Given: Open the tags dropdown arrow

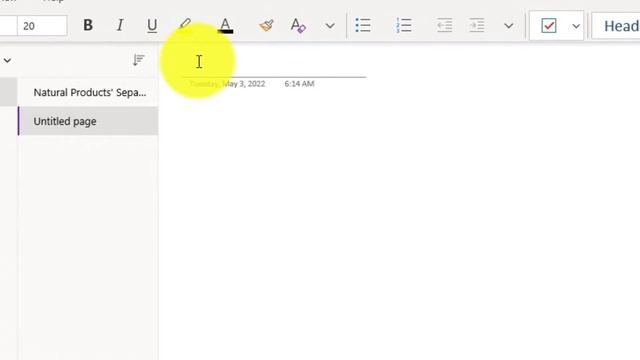Looking at the screenshot, I should click(576, 26).
